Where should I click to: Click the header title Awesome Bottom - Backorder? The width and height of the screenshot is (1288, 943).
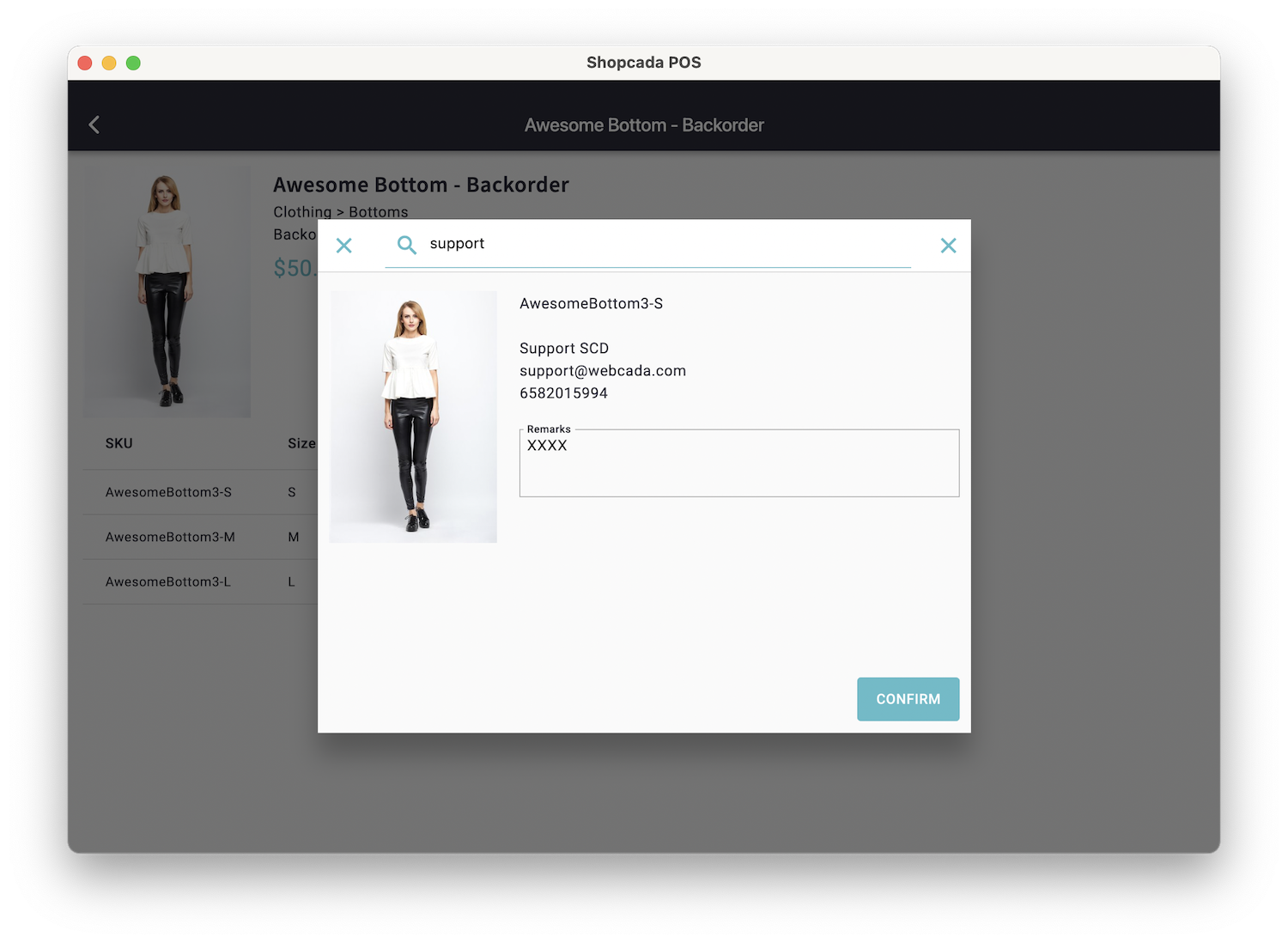click(644, 125)
